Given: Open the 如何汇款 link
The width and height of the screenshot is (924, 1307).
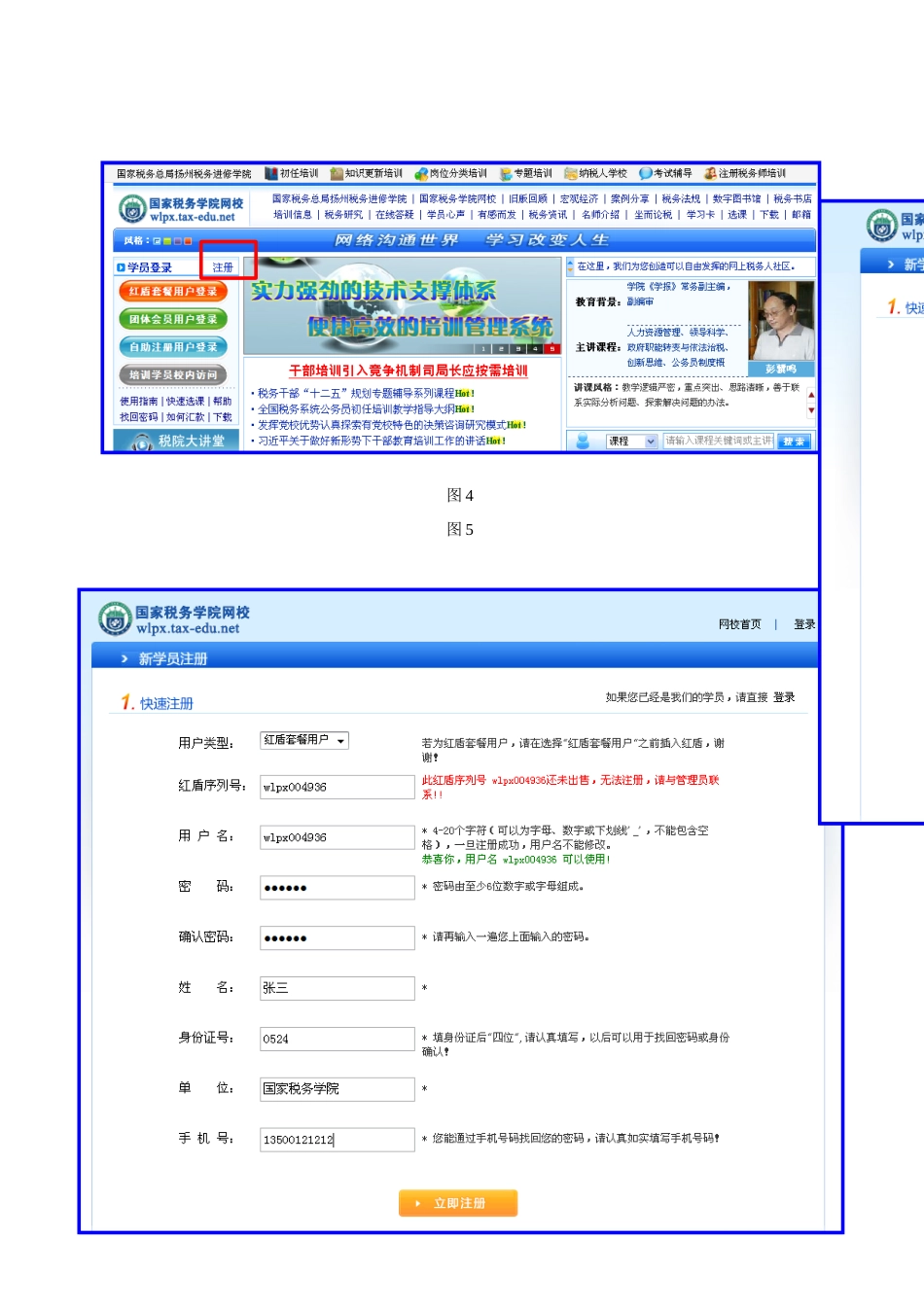Looking at the screenshot, I should tap(185, 417).
